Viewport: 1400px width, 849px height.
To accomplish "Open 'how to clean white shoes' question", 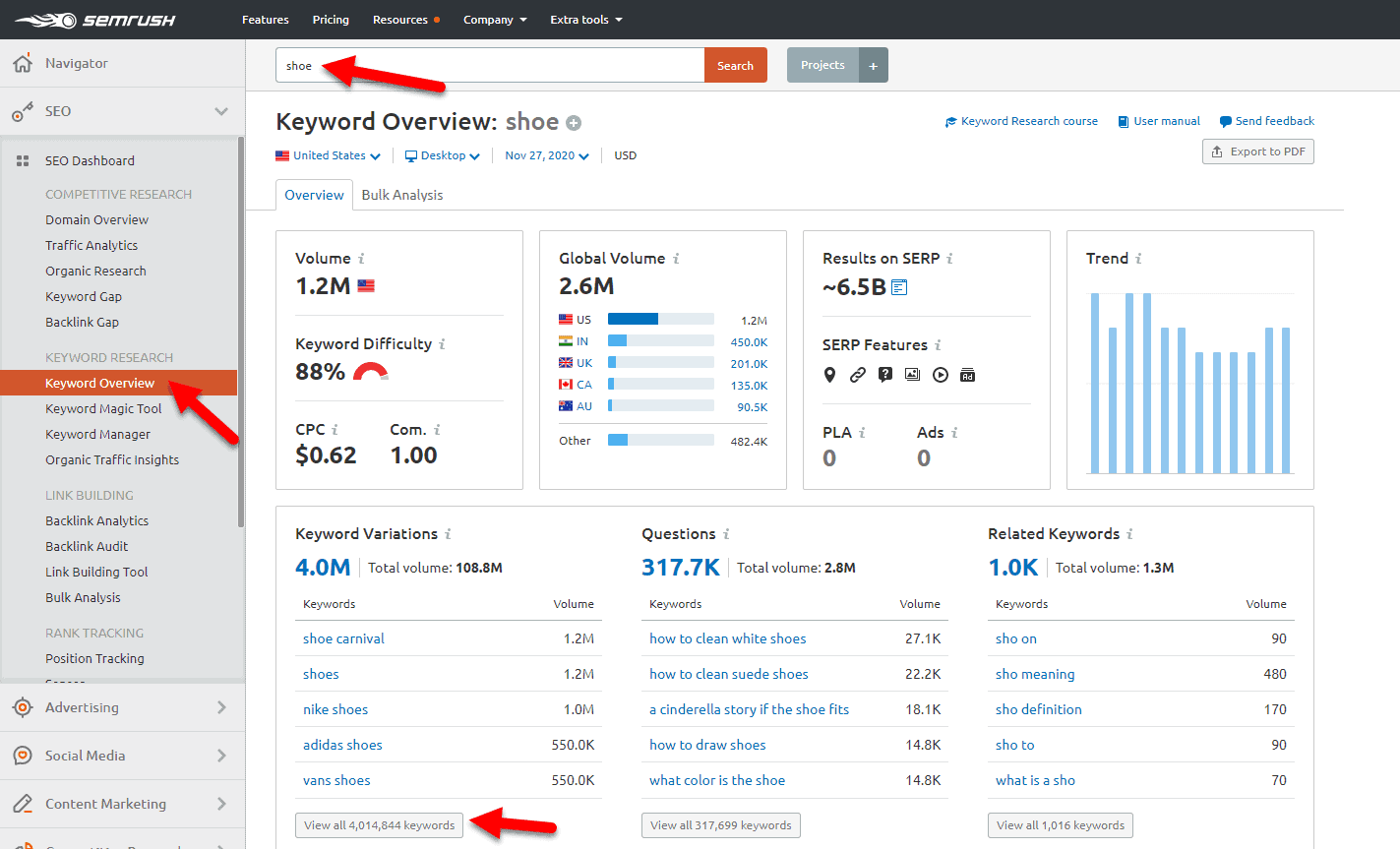I will click(727, 638).
